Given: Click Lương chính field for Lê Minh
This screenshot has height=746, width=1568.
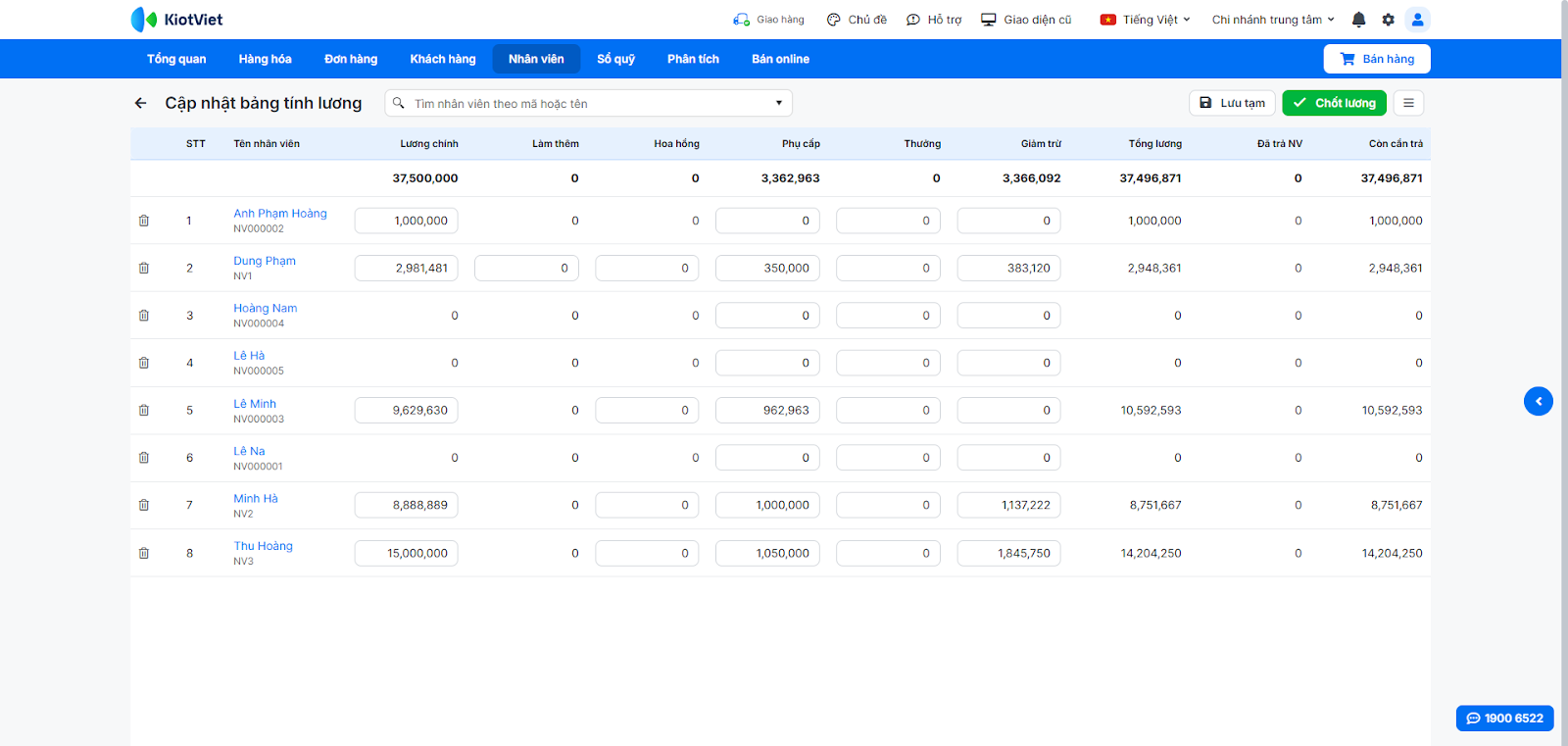Looking at the screenshot, I should (x=406, y=411).
